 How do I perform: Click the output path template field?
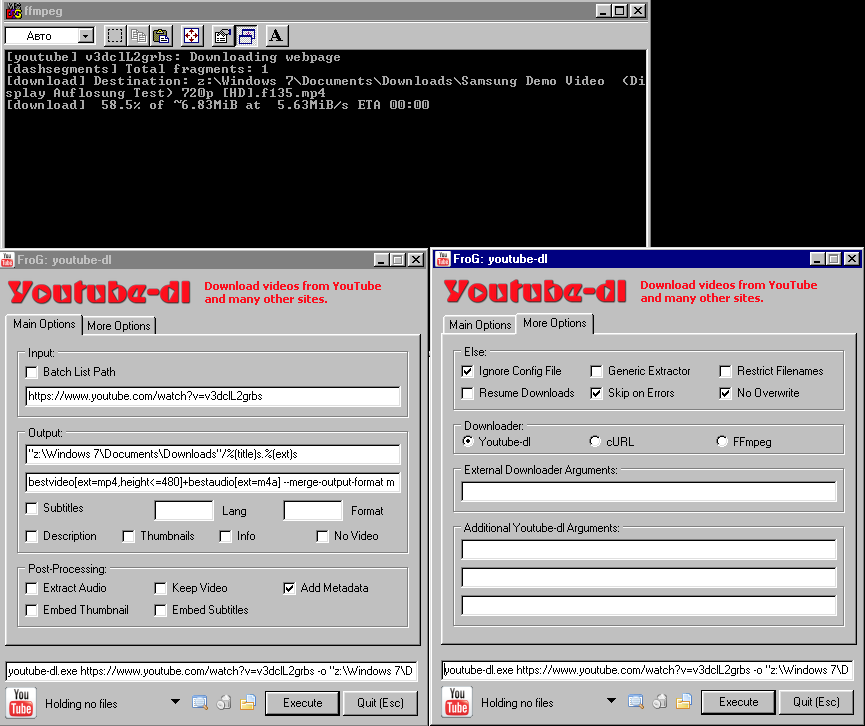[213, 454]
